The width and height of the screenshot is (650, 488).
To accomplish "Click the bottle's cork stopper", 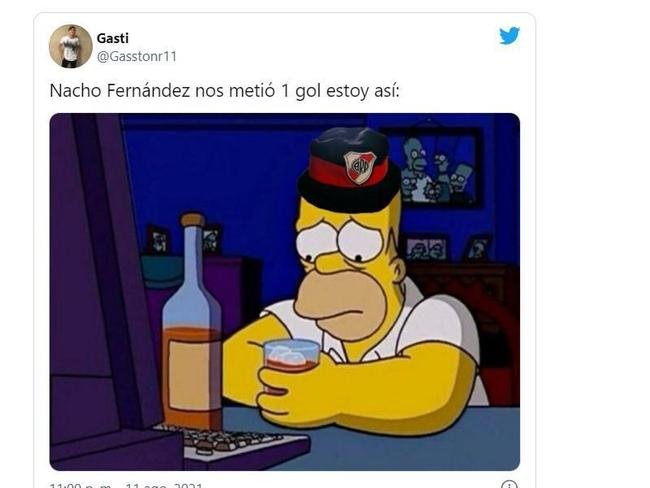I will click(192, 220).
